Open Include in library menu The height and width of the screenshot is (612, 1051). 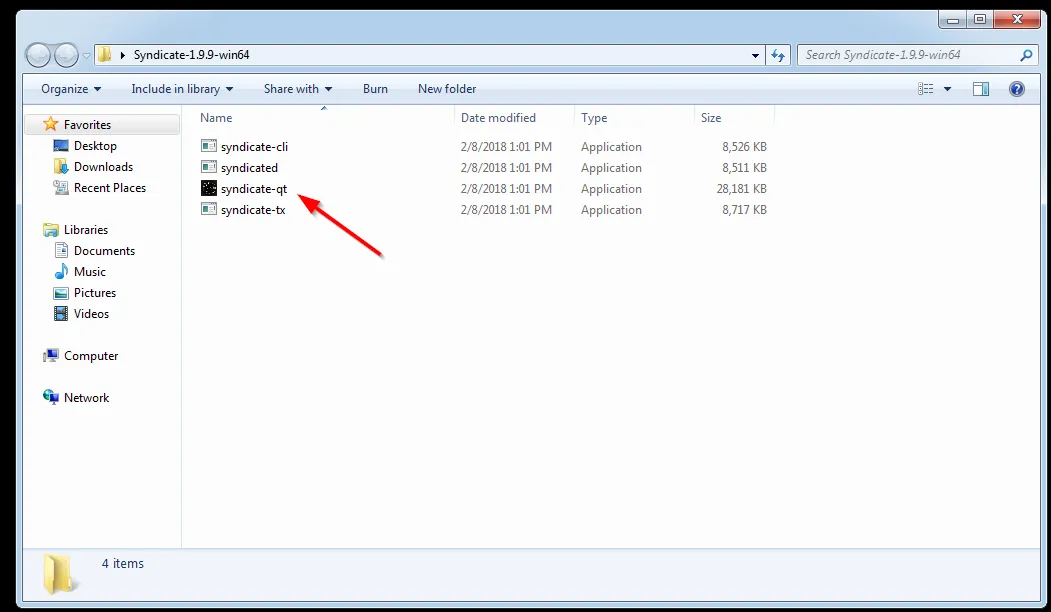(x=182, y=88)
